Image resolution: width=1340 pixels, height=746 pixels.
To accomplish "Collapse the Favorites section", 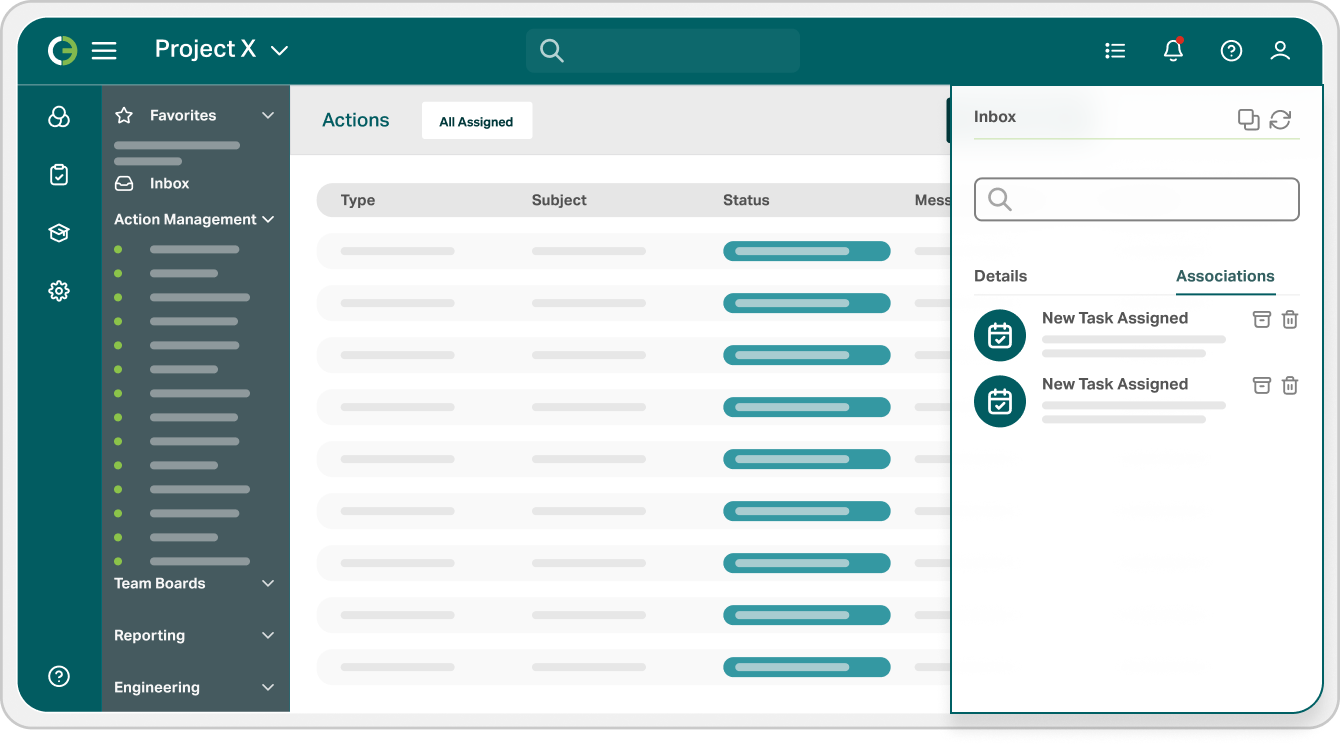I will (x=267, y=115).
